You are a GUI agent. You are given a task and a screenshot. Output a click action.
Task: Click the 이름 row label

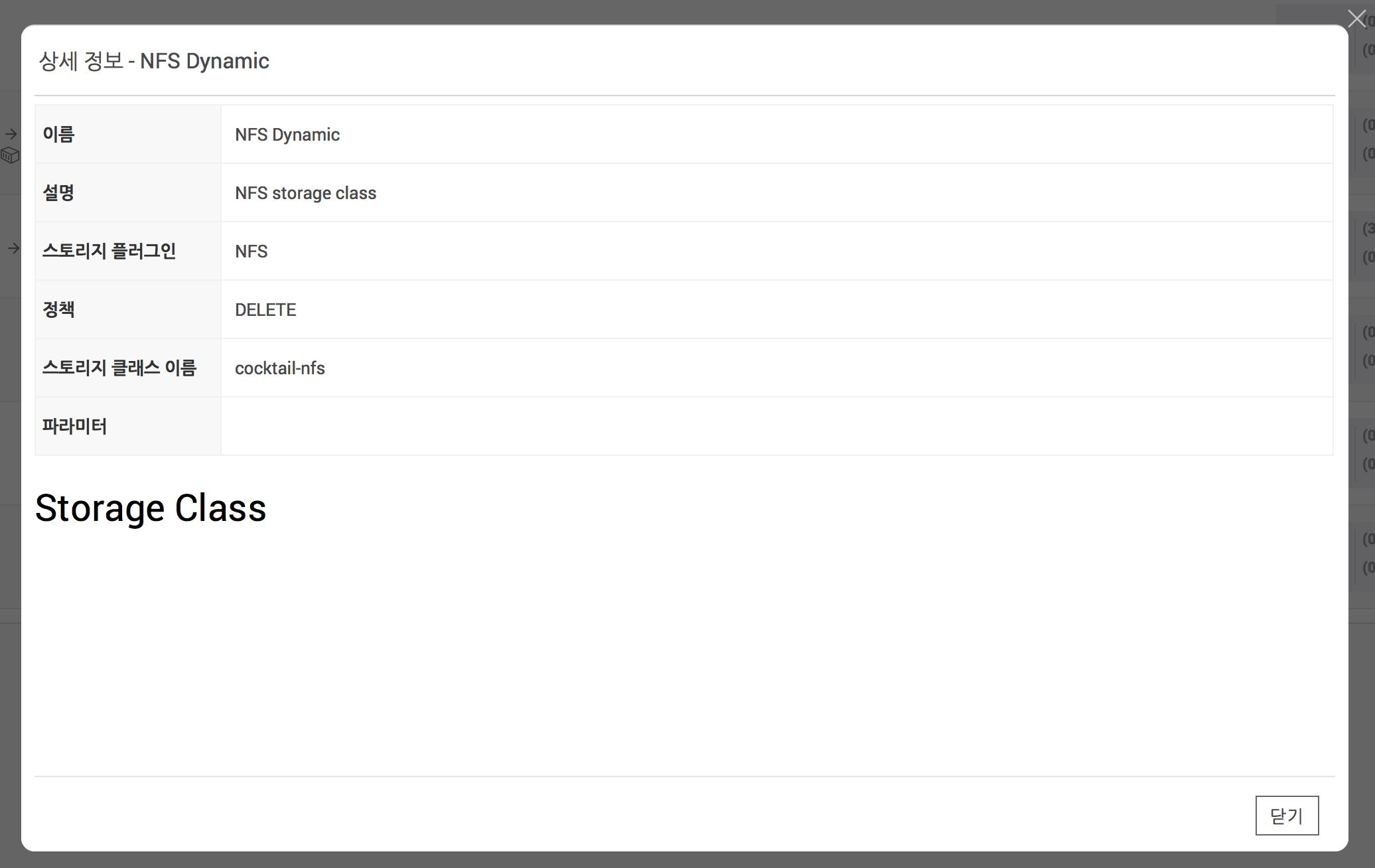pyautogui.click(x=58, y=135)
